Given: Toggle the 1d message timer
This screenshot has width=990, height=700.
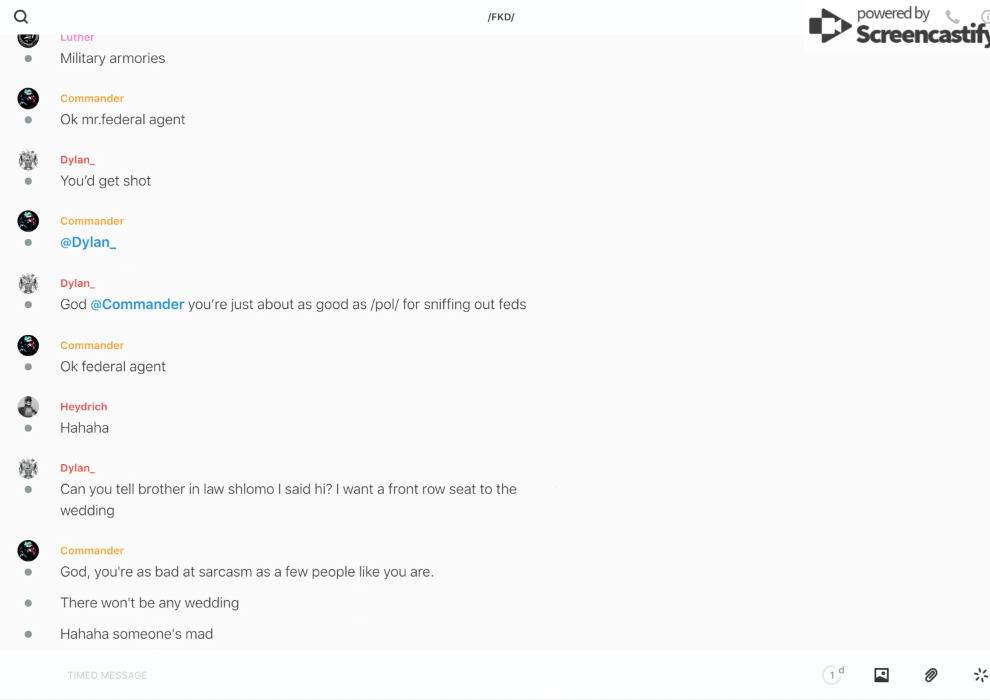Looking at the screenshot, I should [x=833, y=675].
